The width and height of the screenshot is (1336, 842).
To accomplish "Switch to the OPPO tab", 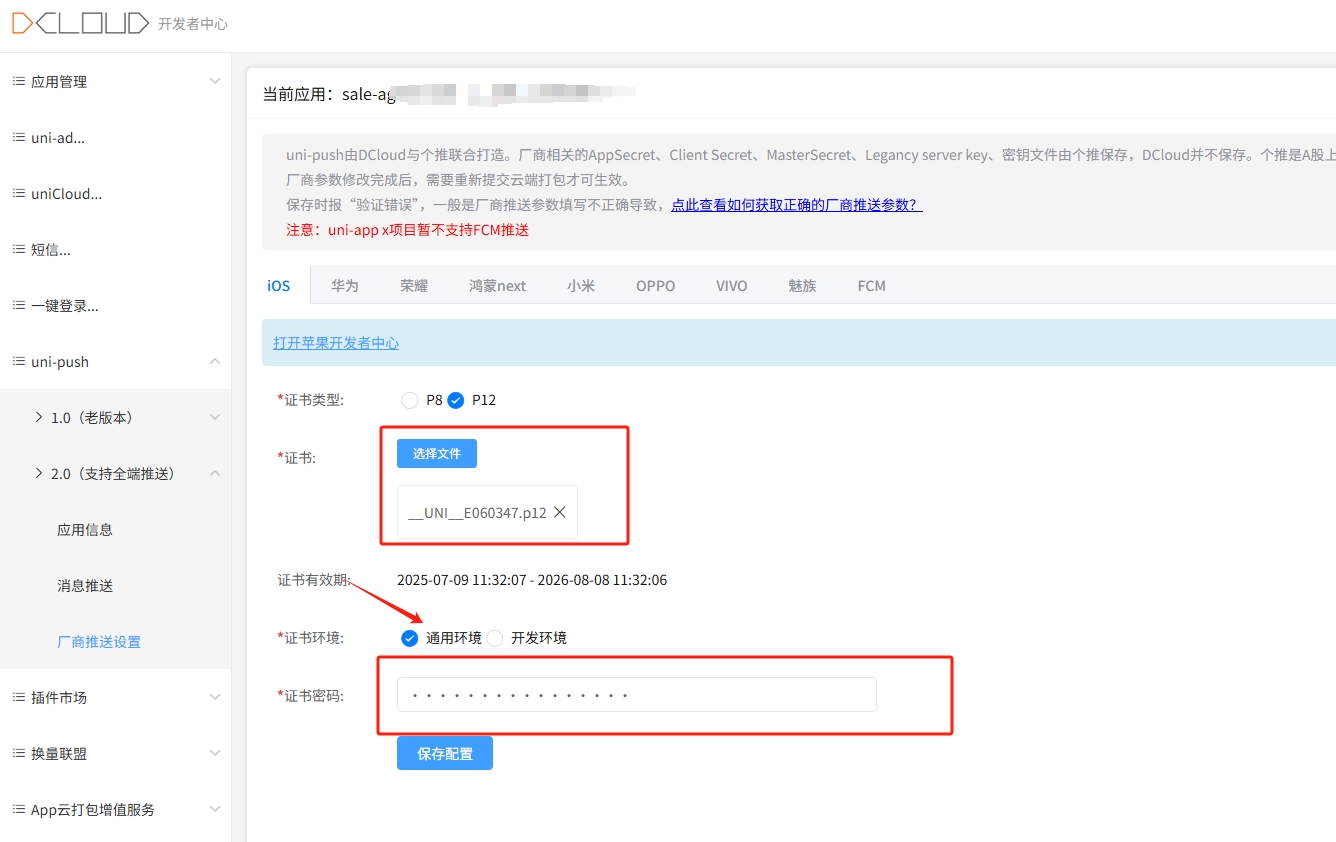I will coord(655,285).
